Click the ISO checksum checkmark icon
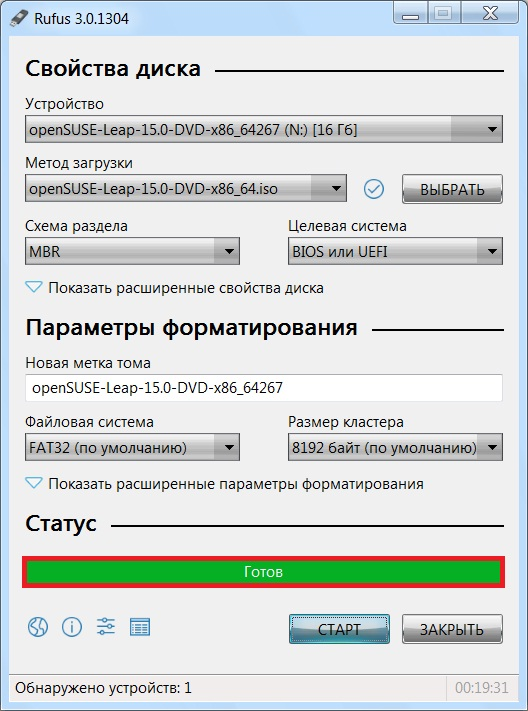 click(x=374, y=189)
